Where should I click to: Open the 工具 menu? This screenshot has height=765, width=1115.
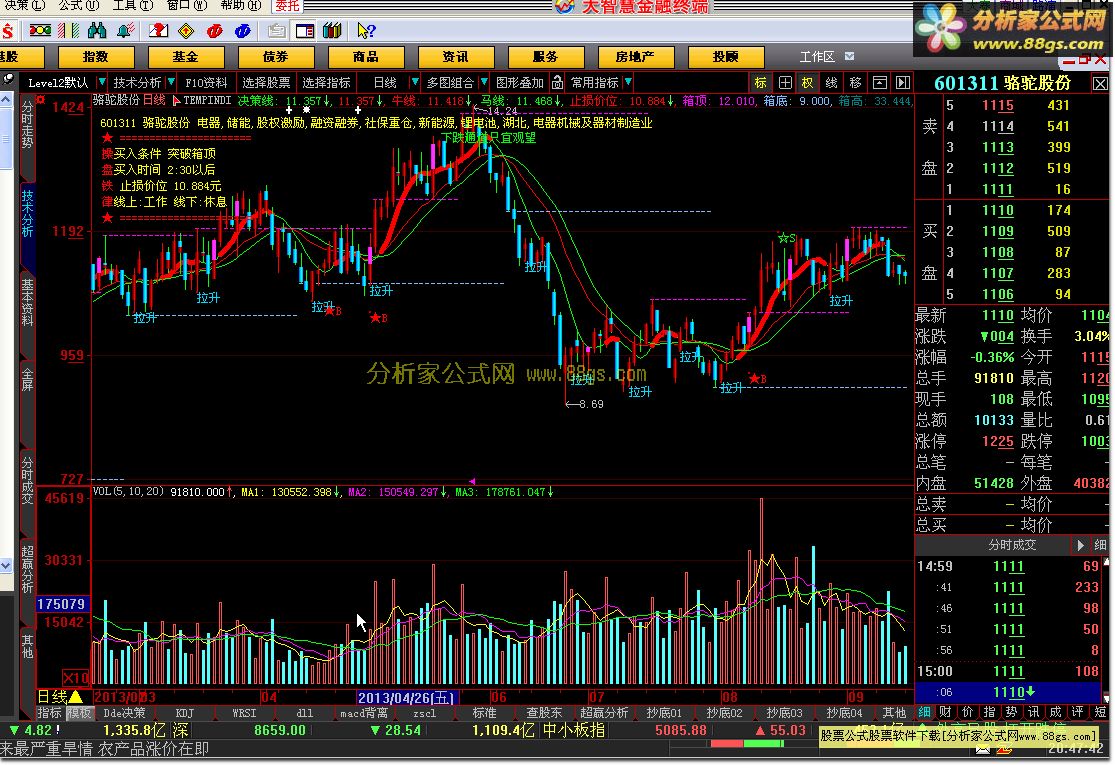tap(132, 6)
